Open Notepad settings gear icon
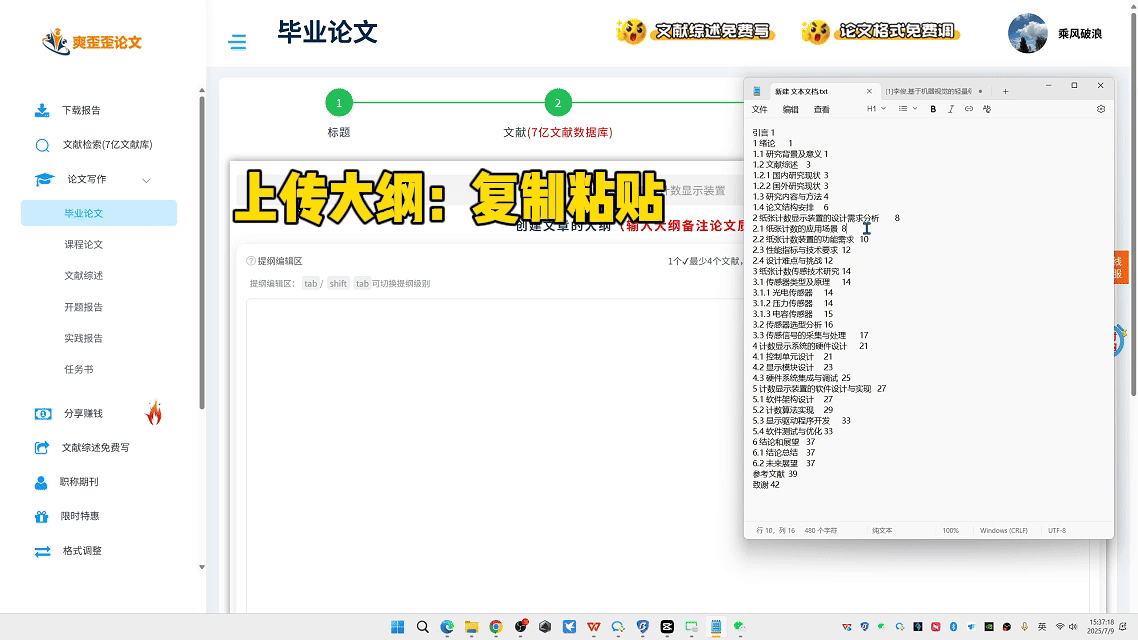Viewport: 1138px width, 640px height. point(1101,109)
